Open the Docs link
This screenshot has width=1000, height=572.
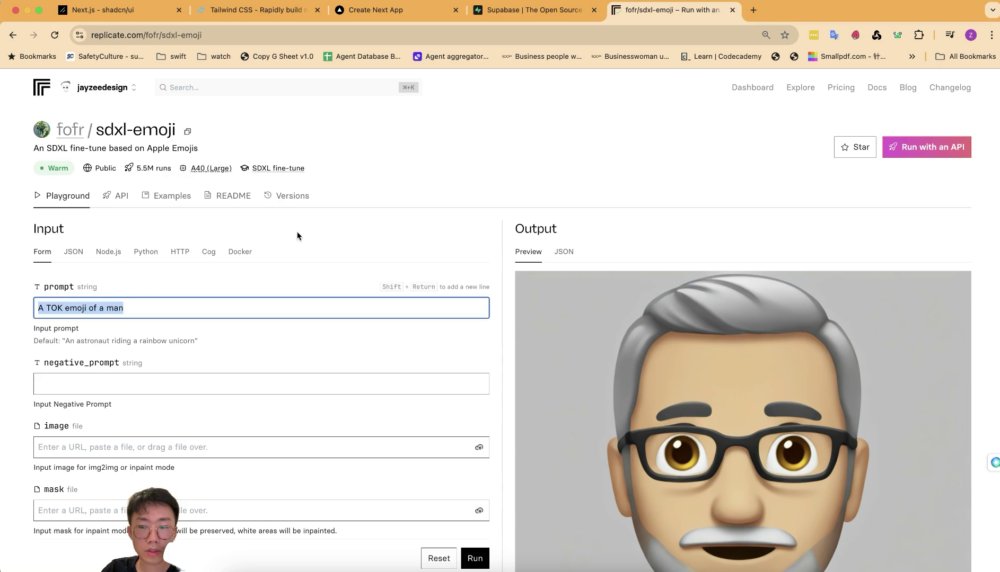(876, 87)
